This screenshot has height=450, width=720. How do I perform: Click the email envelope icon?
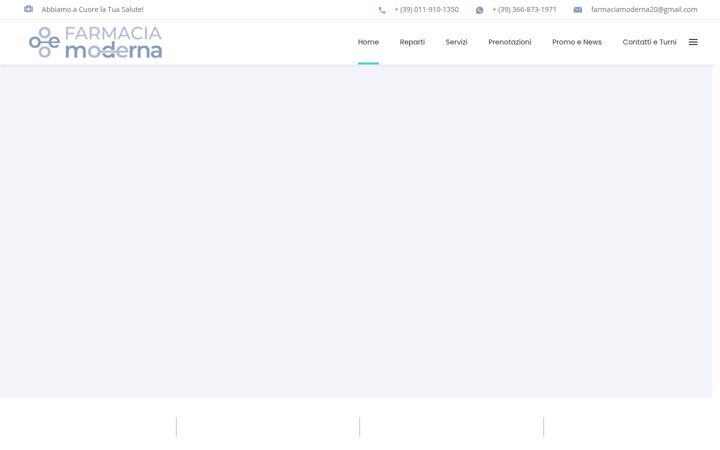578,10
